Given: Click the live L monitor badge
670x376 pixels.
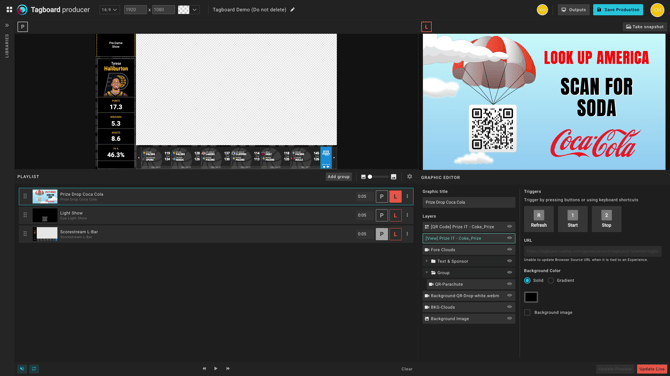Looking at the screenshot, I should pyautogui.click(x=426, y=27).
